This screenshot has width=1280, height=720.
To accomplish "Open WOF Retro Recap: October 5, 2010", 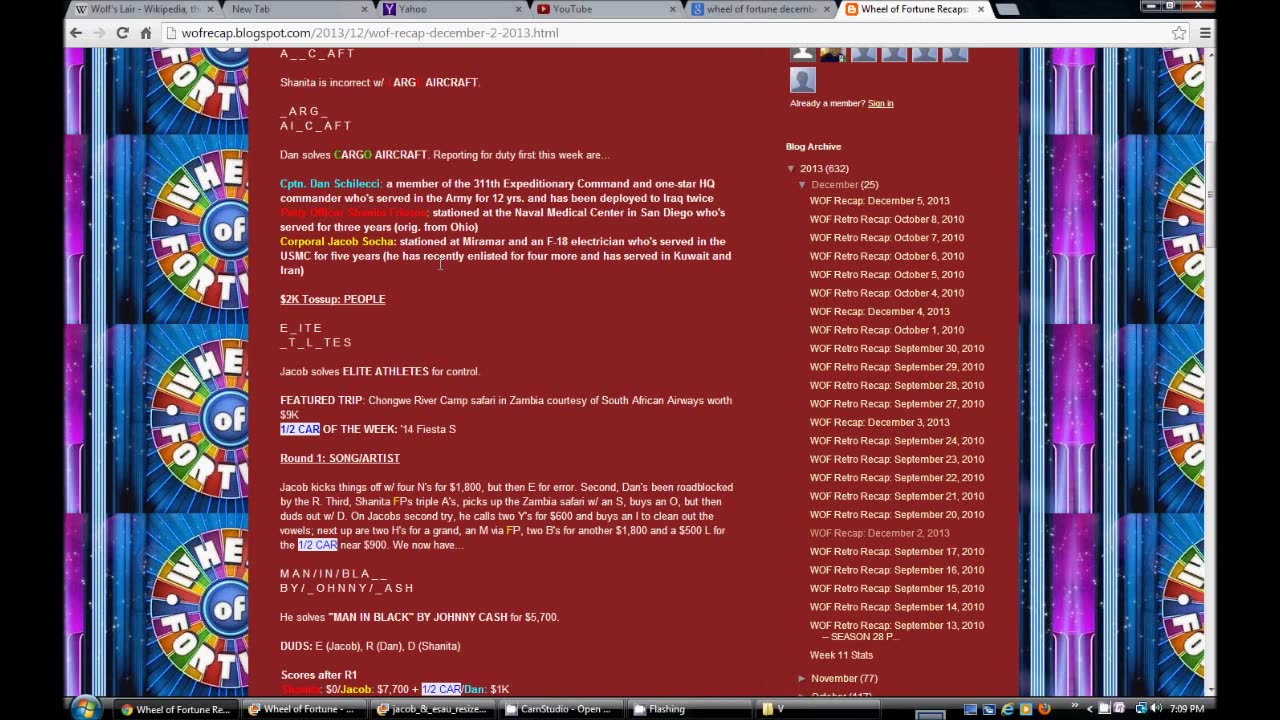I will [x=887, y=275].
